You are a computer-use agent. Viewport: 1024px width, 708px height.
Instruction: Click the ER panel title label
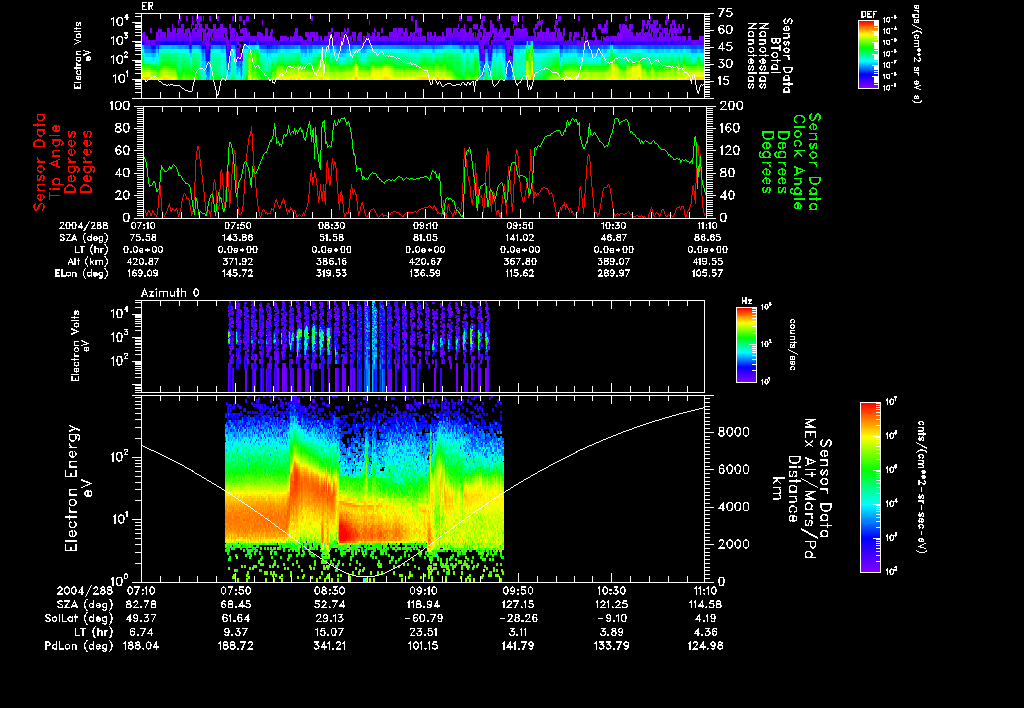147,6
